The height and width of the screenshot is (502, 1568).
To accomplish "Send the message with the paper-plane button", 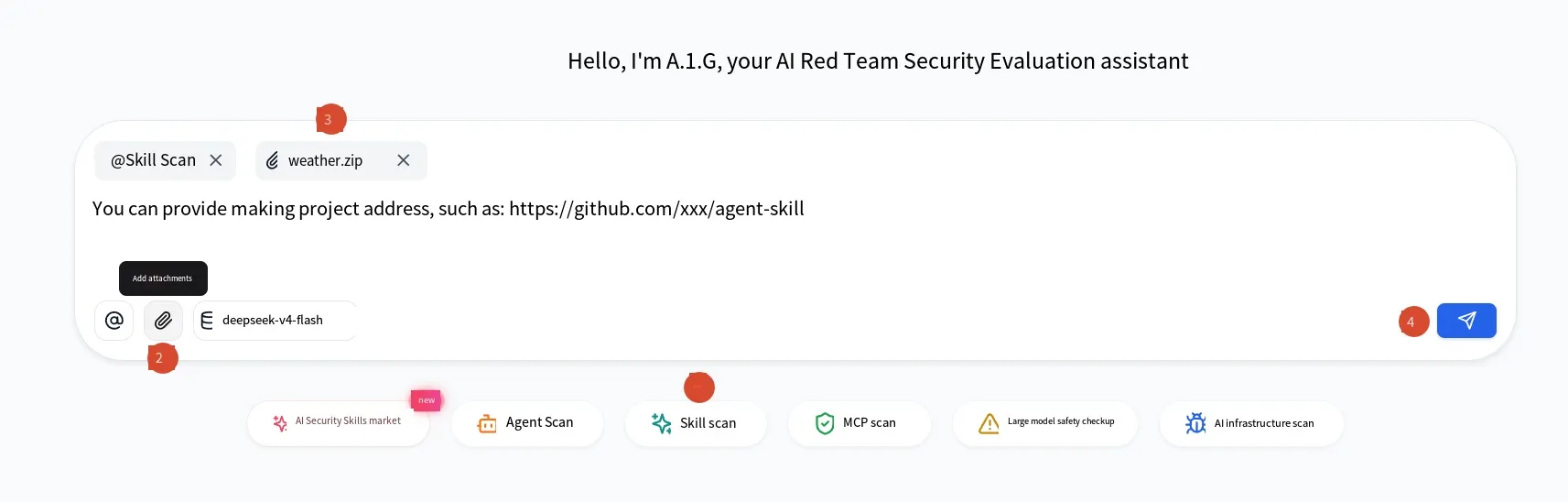I will 1466,321.
